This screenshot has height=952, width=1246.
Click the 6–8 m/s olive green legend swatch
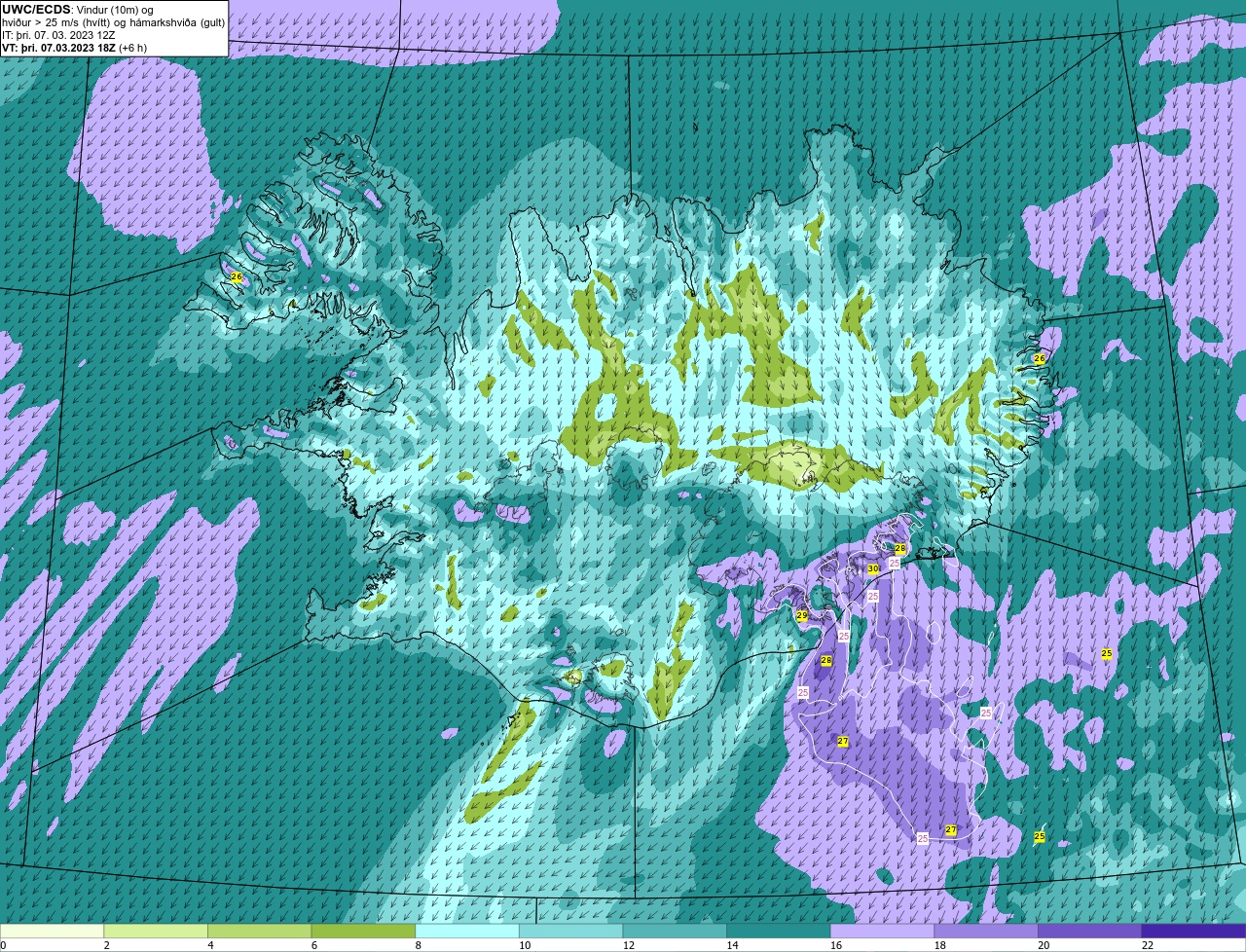tap(363, 931)
